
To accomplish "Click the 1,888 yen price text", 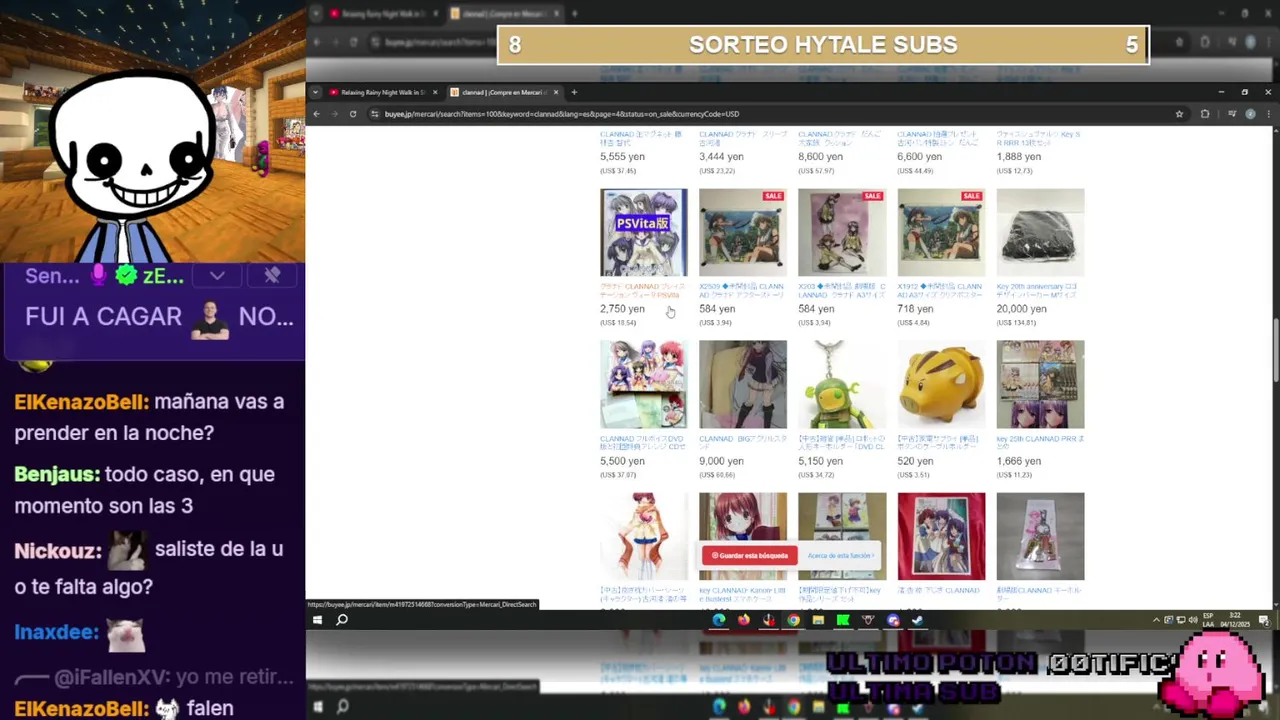I will tap(1019, 157).
